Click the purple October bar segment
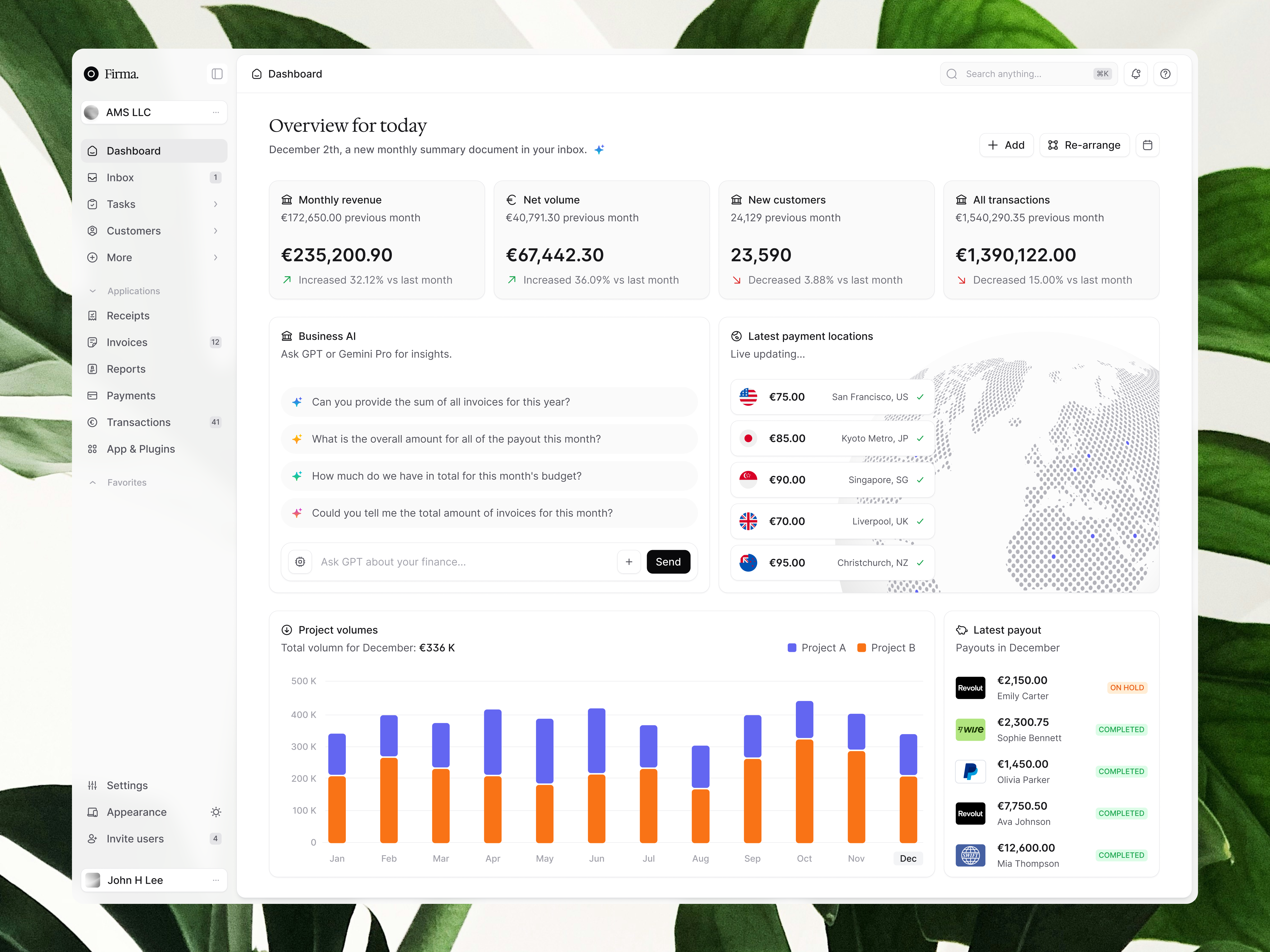This screenshot has width=1270, height=952. [x=804, y=720]
